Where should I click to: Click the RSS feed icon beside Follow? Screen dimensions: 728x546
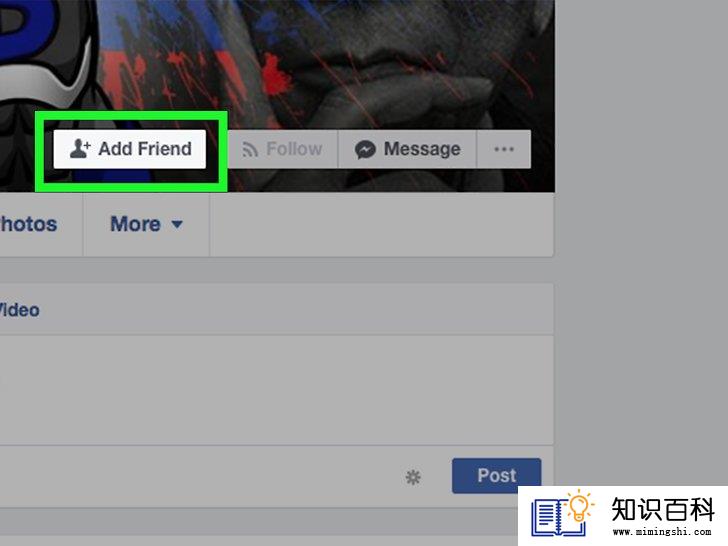pyautogui.click(x=250, y=150)
